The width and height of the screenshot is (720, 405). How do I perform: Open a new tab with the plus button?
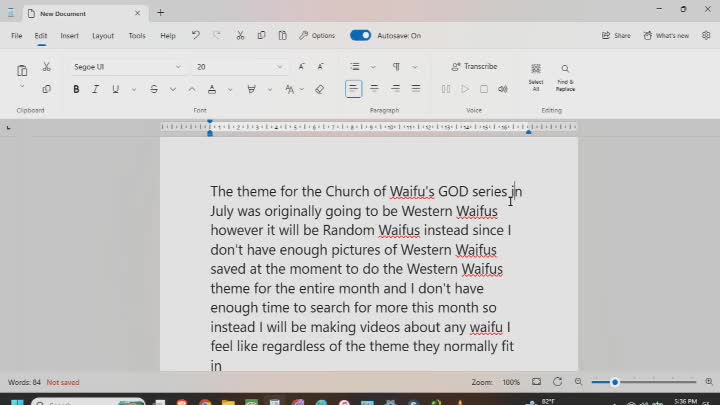(160, 13)
